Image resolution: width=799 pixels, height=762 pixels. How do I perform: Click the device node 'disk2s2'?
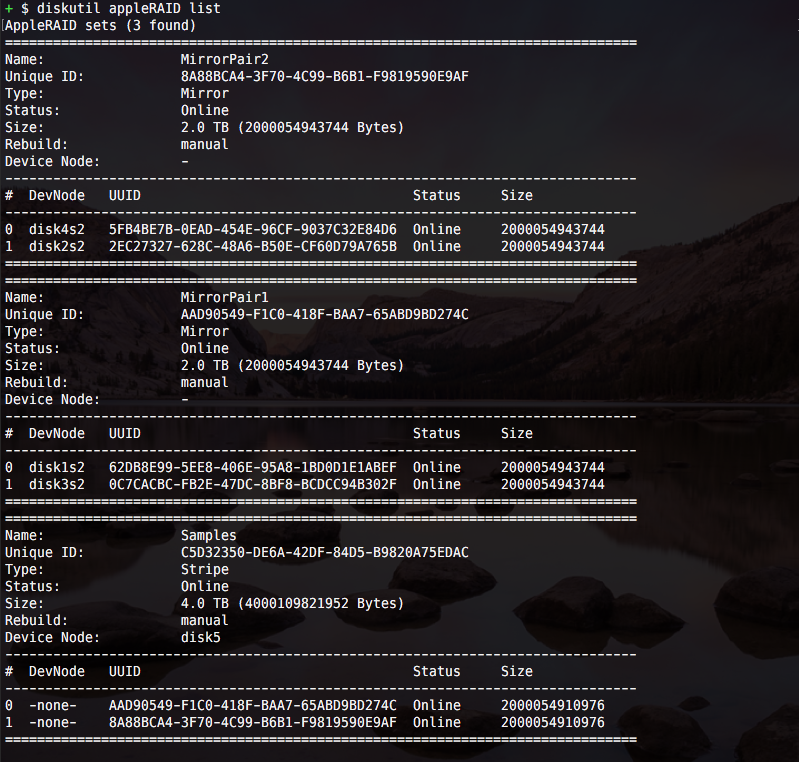(x=57, y=246)
